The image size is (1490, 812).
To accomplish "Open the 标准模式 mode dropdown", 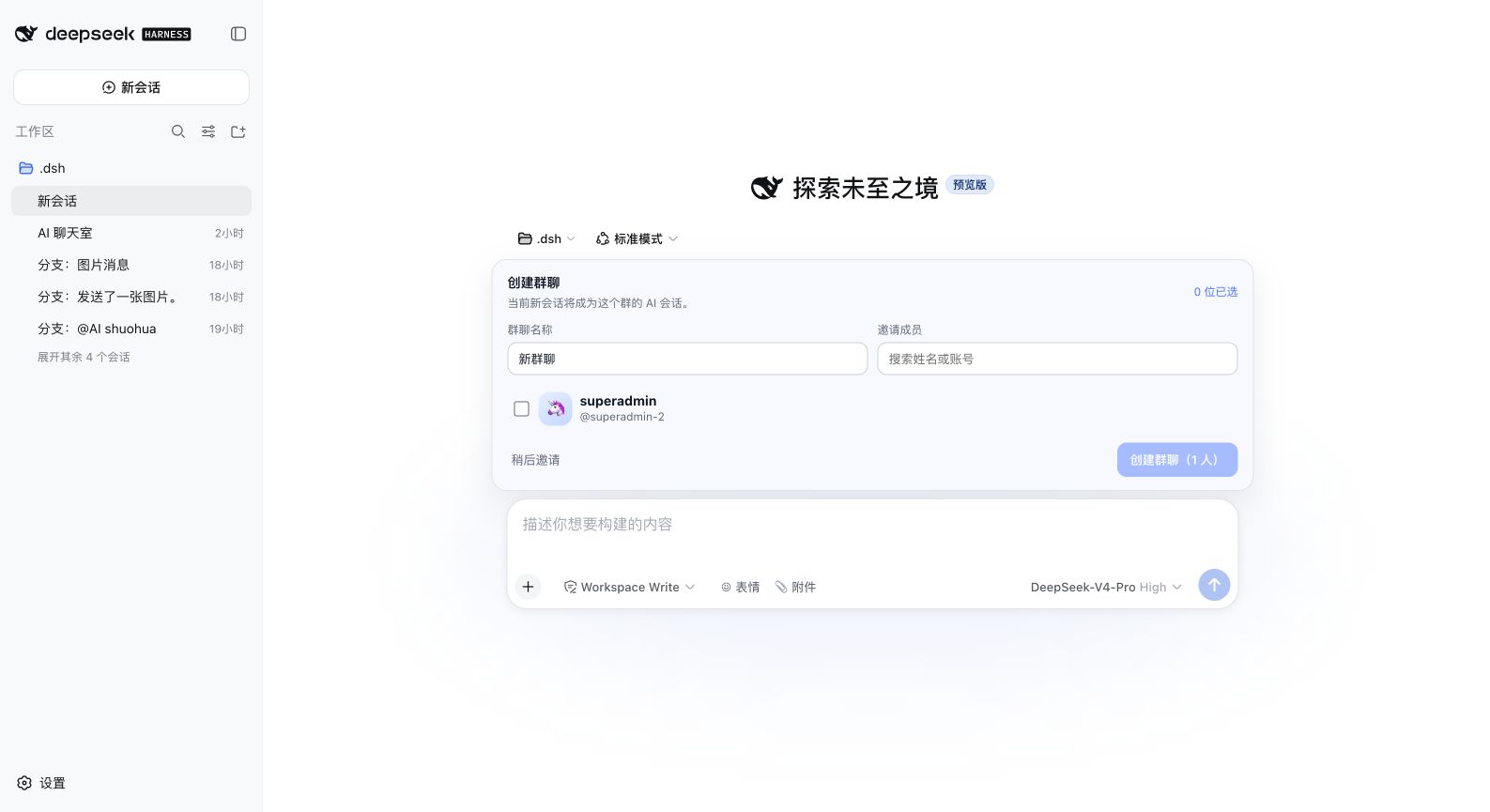I will click(x=637, y=238).
